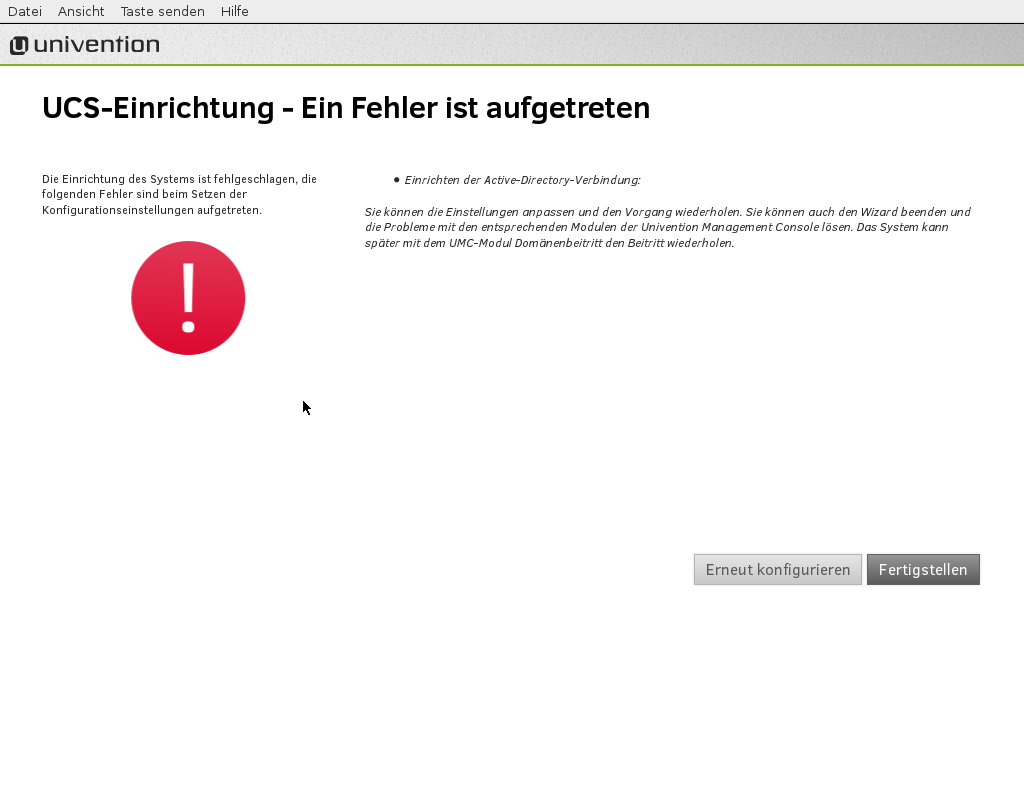The image size is (1024, 791).
Task: Open the Ansicht menu
Action: (x=81, y=11)
